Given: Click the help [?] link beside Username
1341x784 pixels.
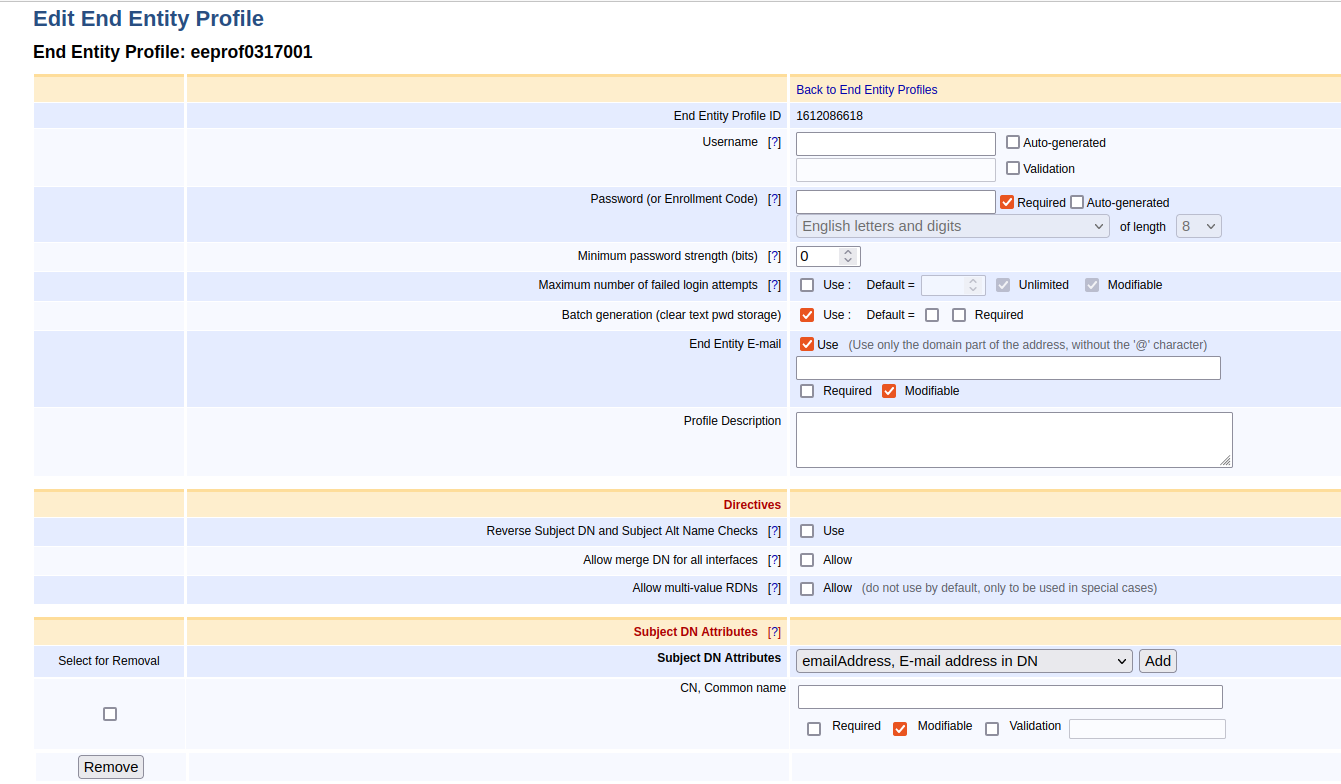Looking at the screenshot, I should tap(774, 143).
